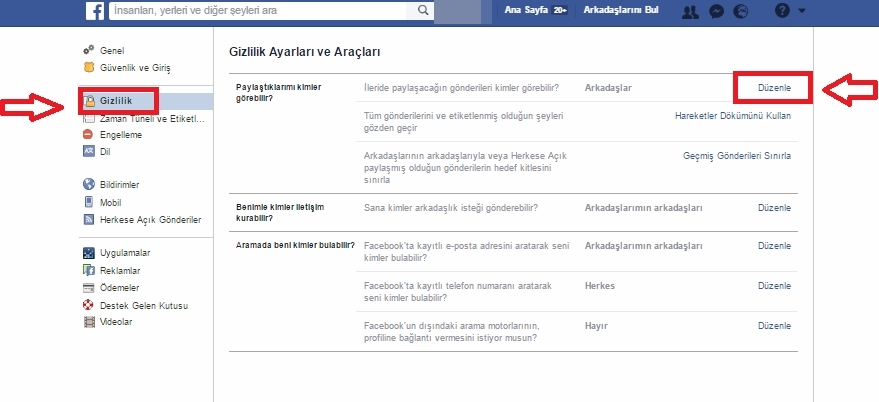Open Reklamlar settings
879x402 pixels.
pos(120,271)
